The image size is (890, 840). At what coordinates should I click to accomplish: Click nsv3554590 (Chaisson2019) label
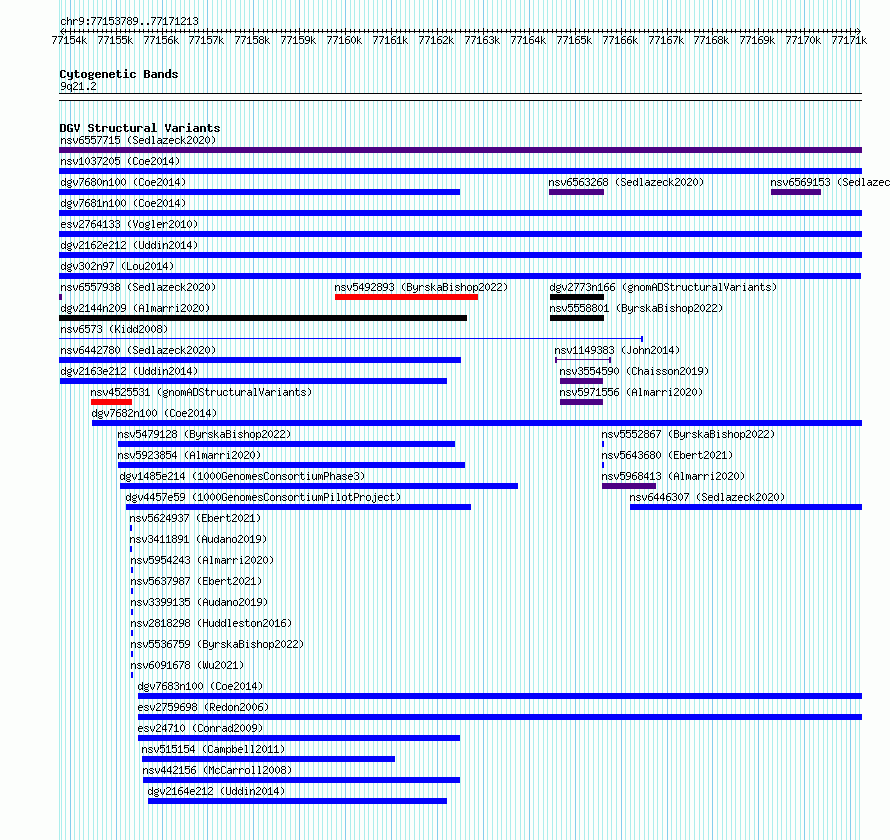click(x=634, y=371)
